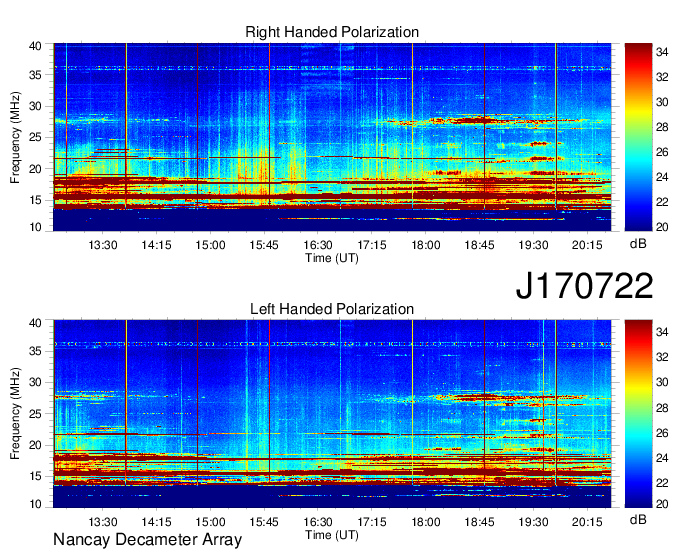Click the 15:45 time tick on the Right Handed plot
The image size is (680, 552).
point(264,245)
